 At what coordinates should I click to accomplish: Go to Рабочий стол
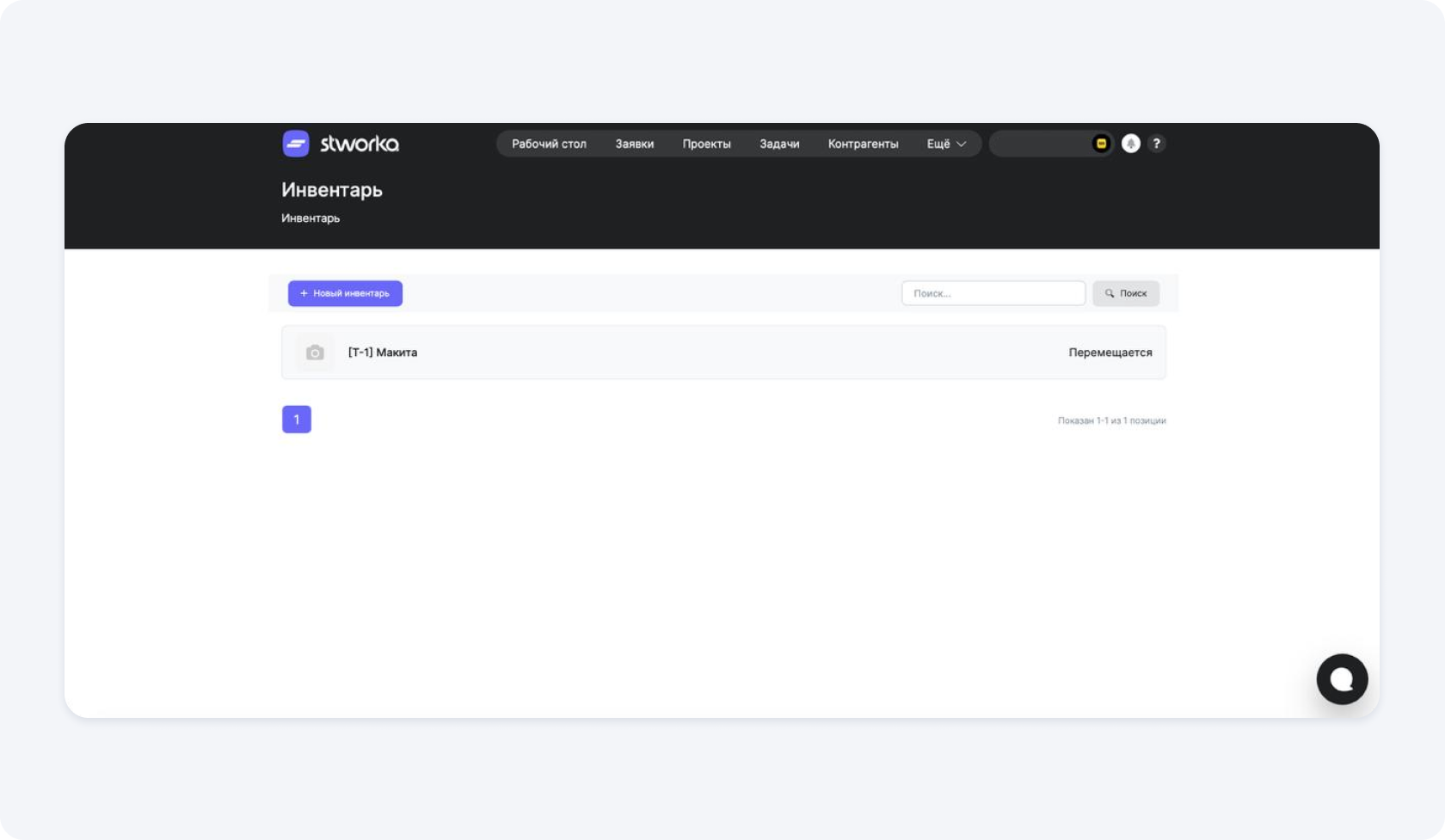549,144
